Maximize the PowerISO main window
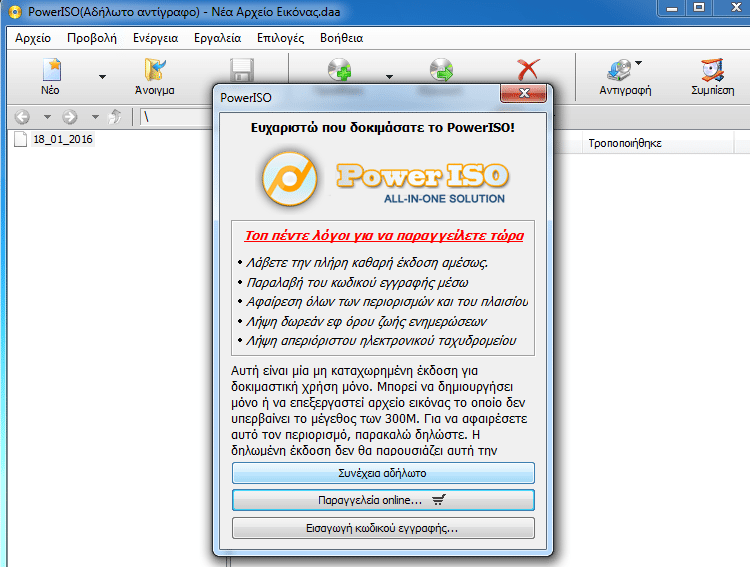This screenshot has width=750, height=567. click(699, 8)
